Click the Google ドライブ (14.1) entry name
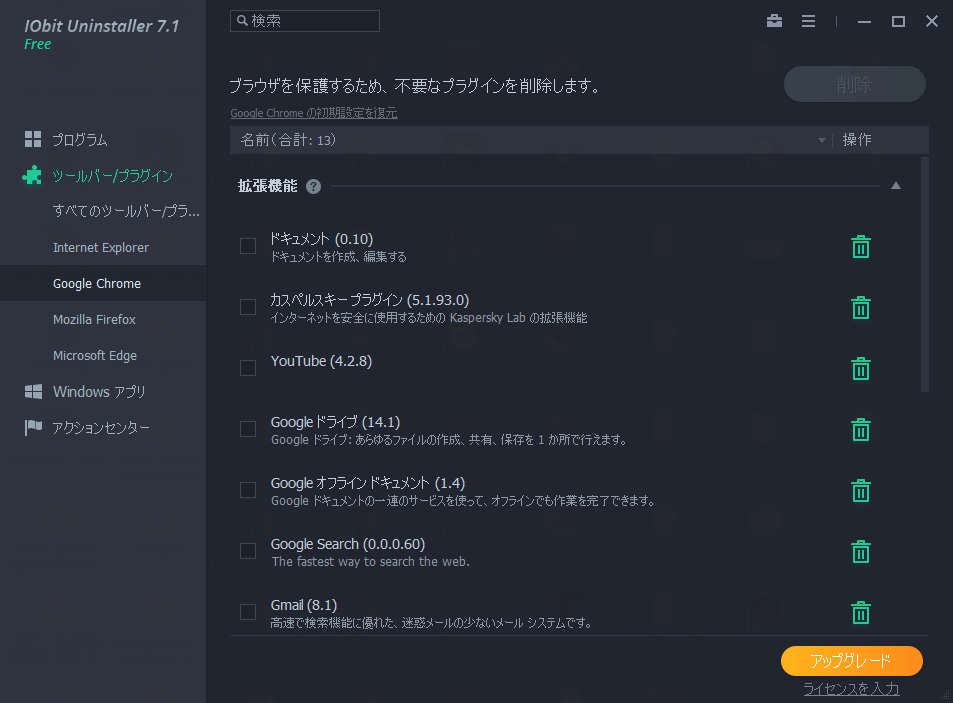 click(335, 422)
